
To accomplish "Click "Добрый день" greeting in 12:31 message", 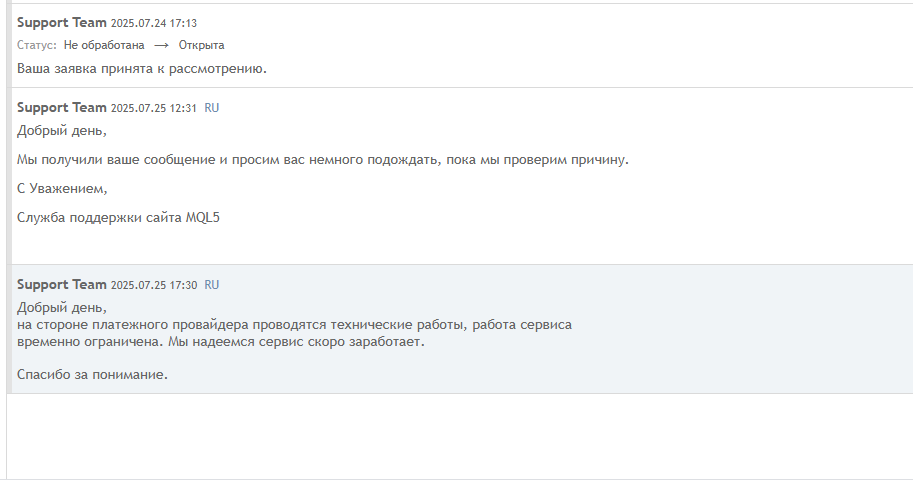I will [62, 130].
